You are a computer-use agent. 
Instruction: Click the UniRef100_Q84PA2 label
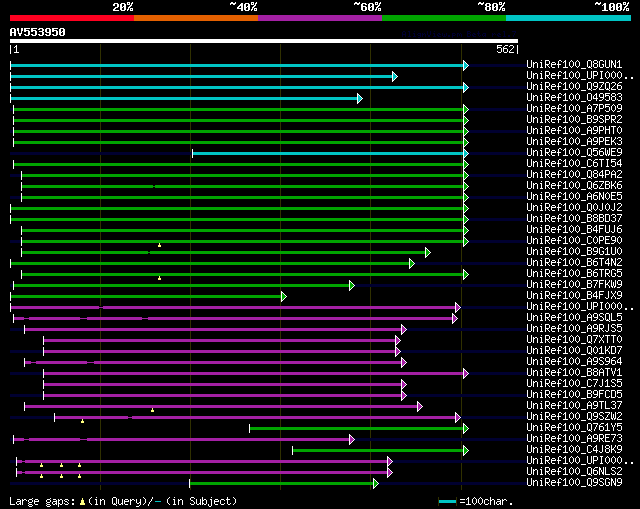click(x=574, y=175)
